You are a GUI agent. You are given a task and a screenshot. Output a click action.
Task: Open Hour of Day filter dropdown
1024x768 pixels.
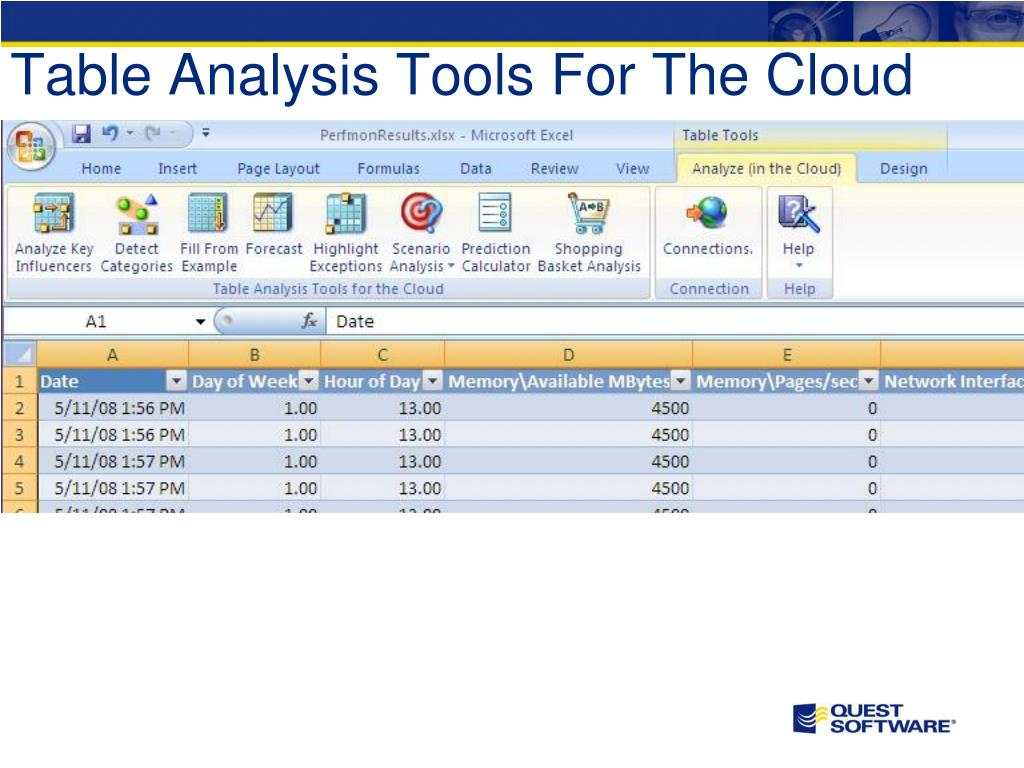[x=432, y=381]
